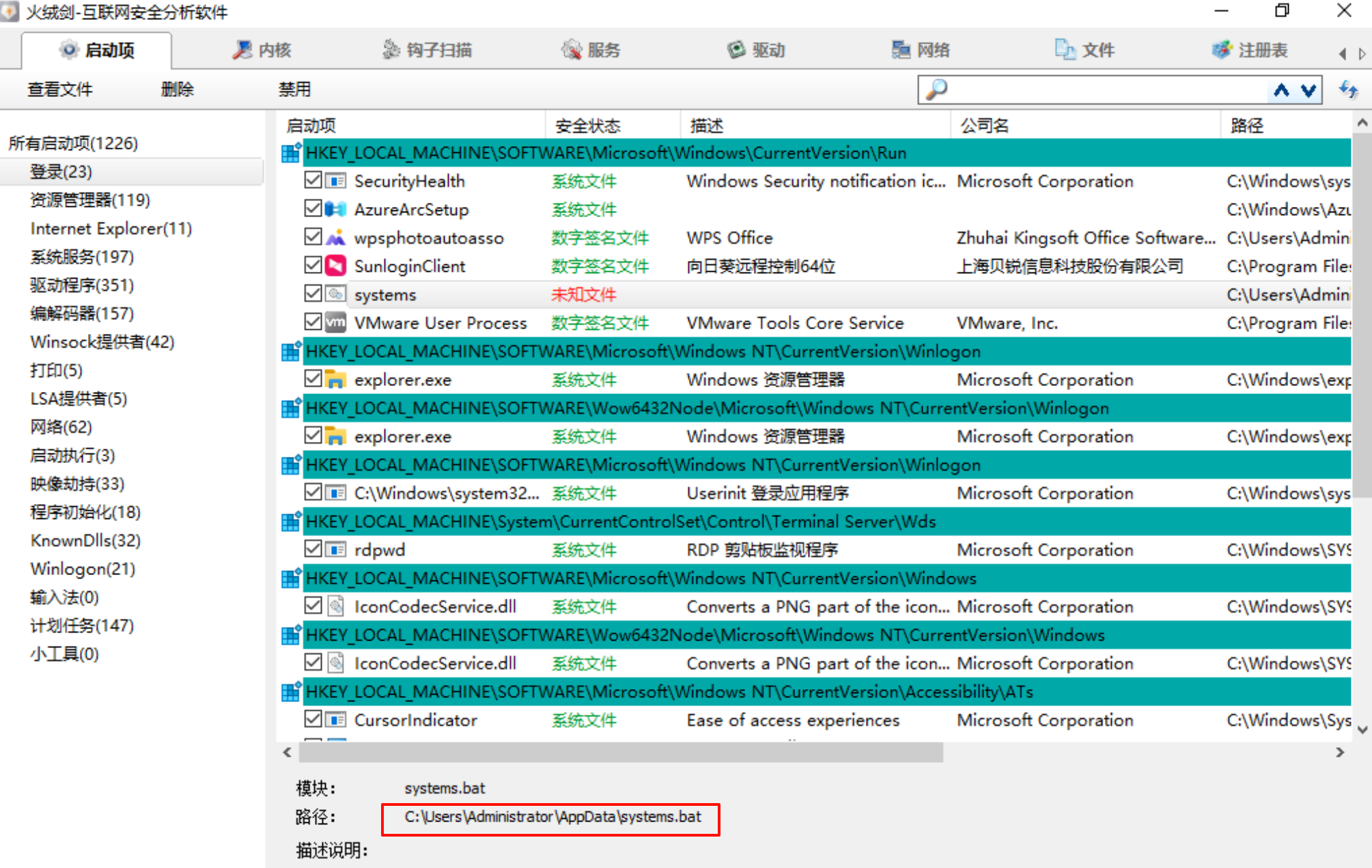1372x868 pixels.
Task: Open the 服务 tab
Action: (x=591, y=50)
